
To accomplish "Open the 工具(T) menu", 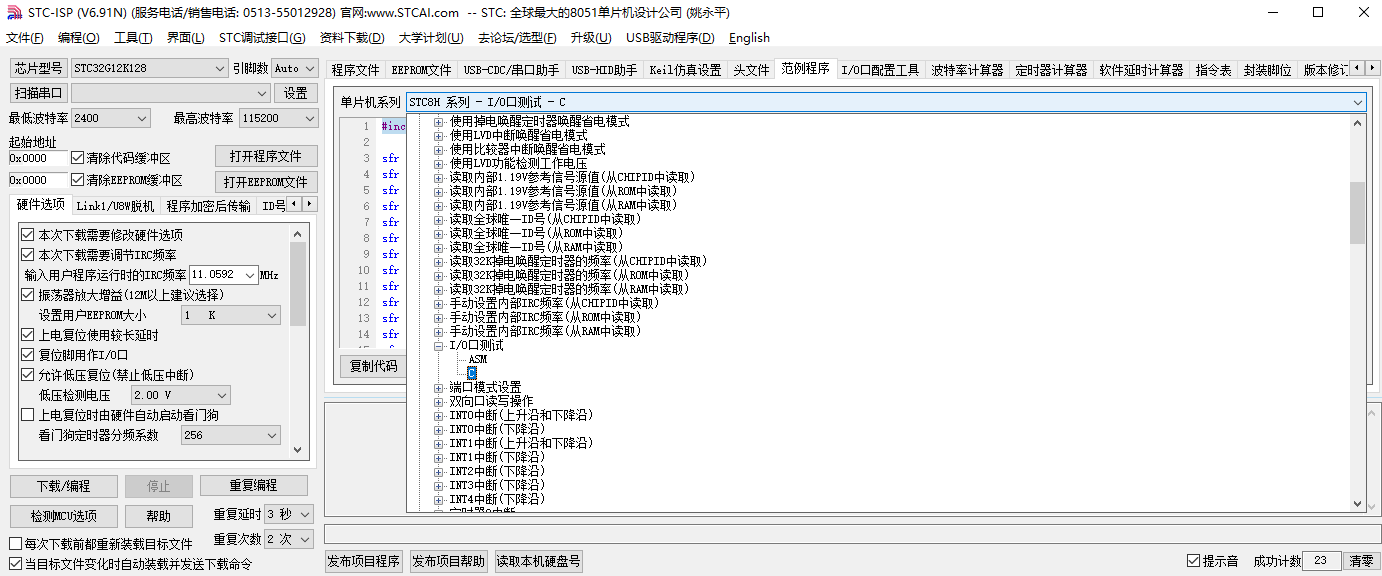I will (x=133, y=38).
